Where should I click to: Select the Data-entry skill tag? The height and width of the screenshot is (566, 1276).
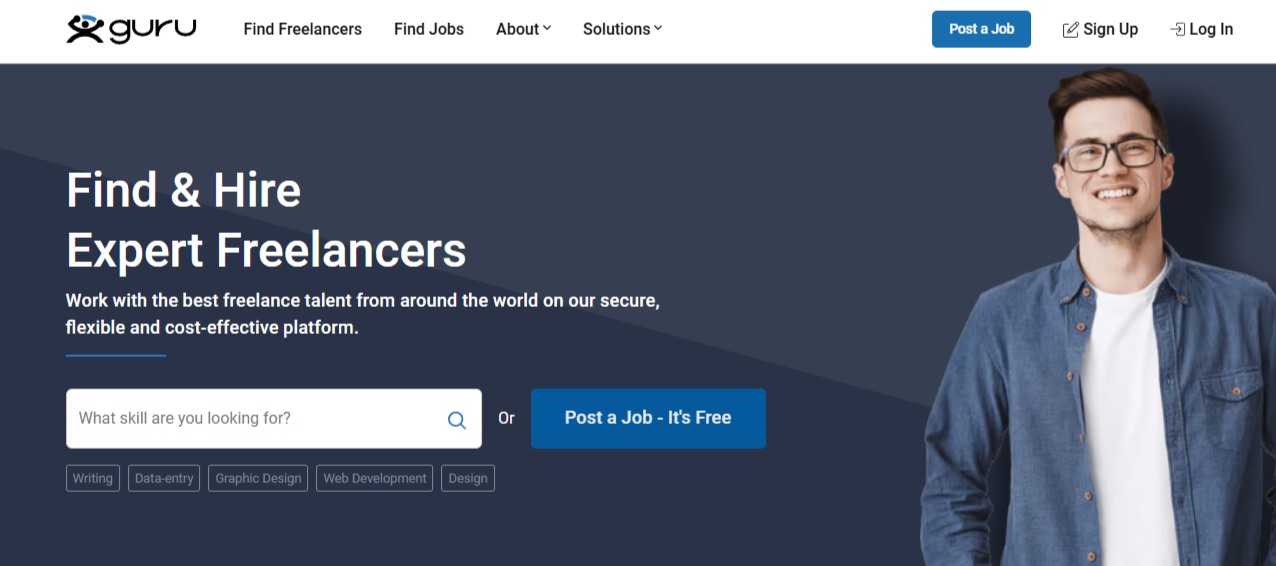click(164, 478)
